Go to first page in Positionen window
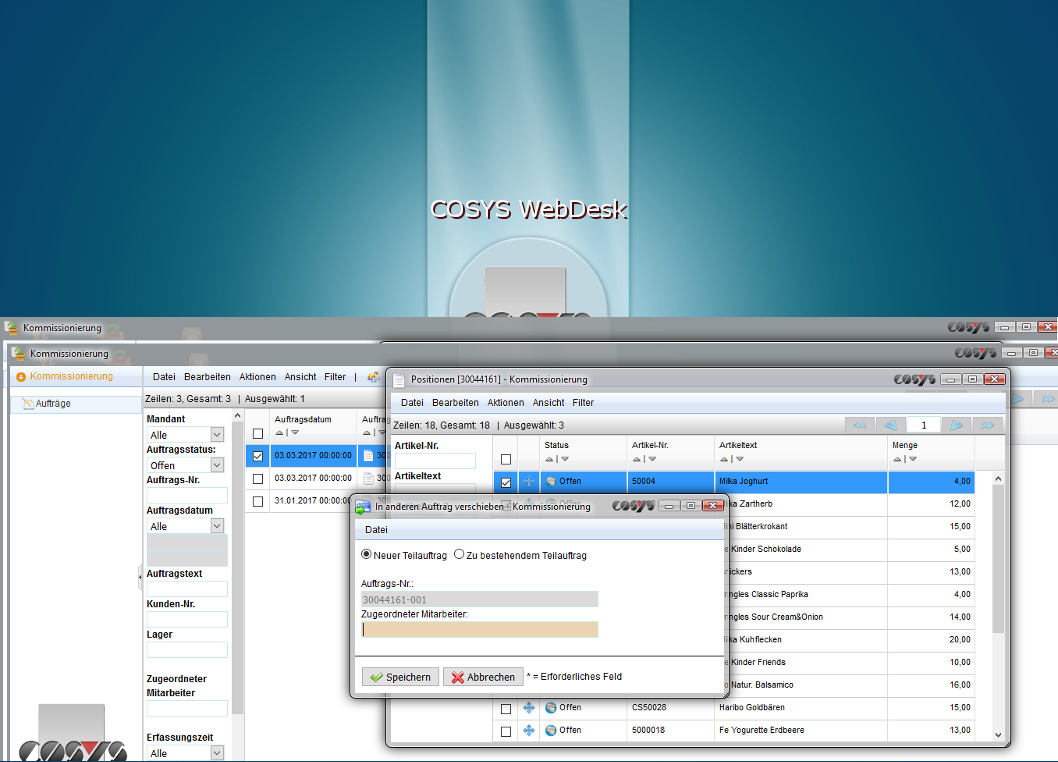The width and height of the screenshot is (1058, 762). click(x=860, y=425)
